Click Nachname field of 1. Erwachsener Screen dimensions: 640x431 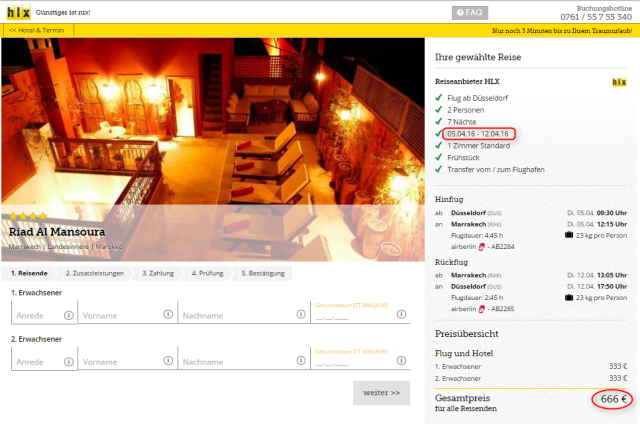coord(244,313)
